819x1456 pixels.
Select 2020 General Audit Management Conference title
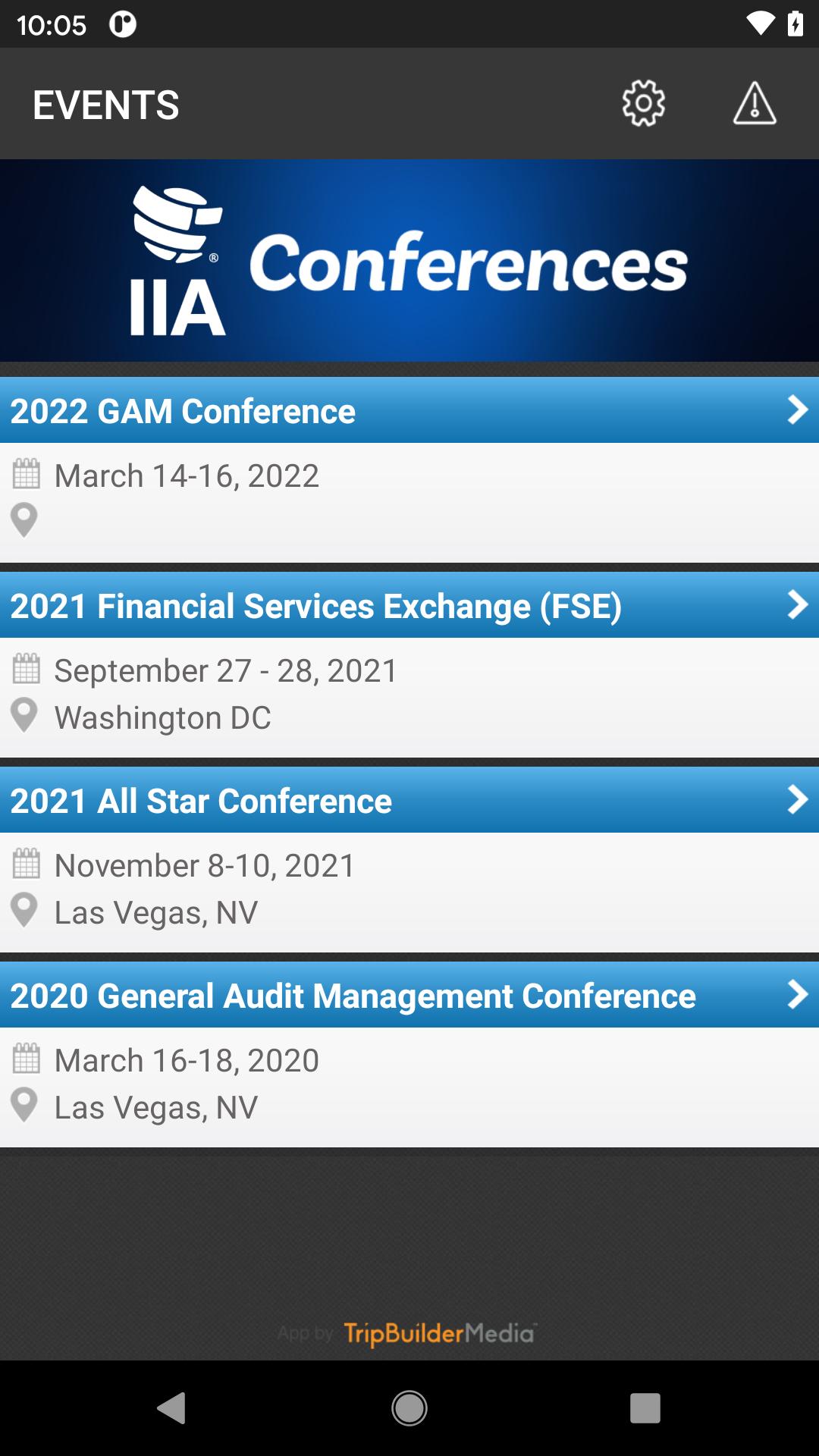point(353,996)
